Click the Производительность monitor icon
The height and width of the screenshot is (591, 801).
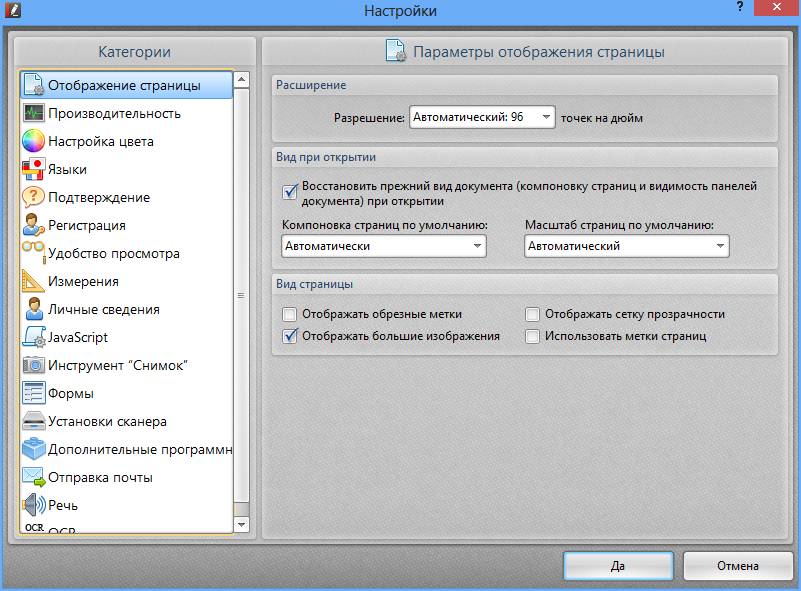[x=34, y=113]
